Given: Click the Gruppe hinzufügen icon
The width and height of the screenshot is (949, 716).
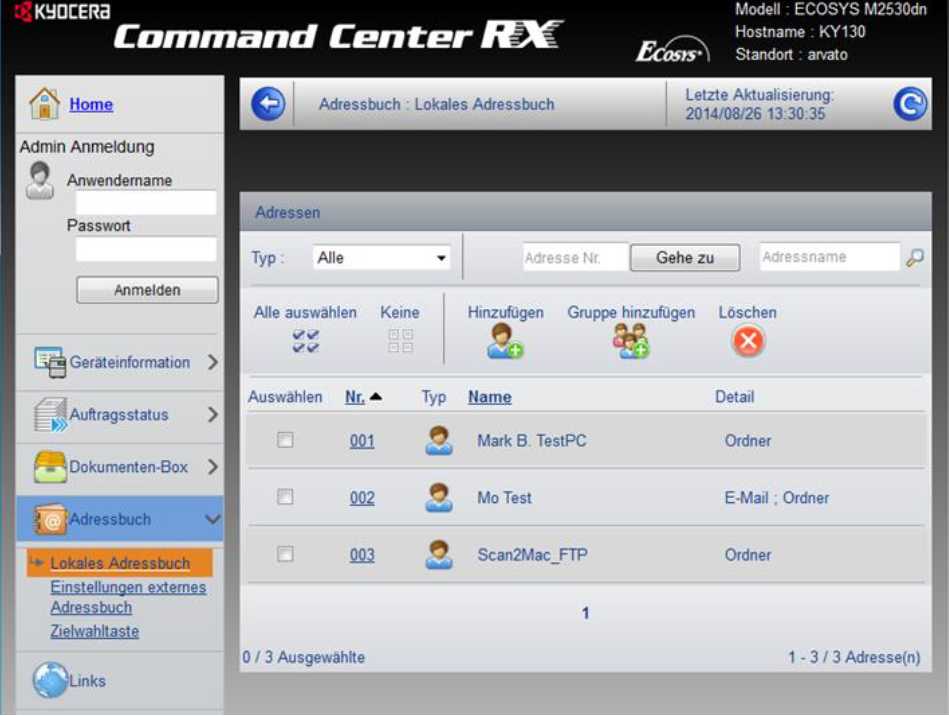Looking at the screenshot, I should (631, 342).
